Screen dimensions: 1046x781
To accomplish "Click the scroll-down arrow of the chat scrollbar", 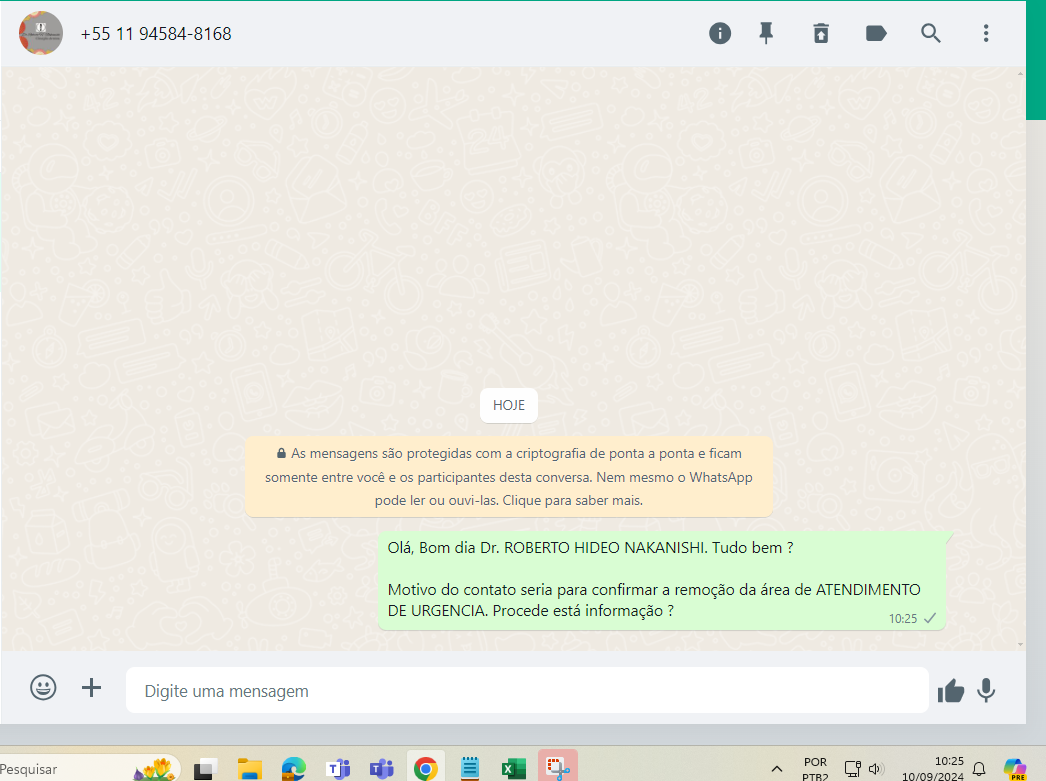I will 1020,644.
